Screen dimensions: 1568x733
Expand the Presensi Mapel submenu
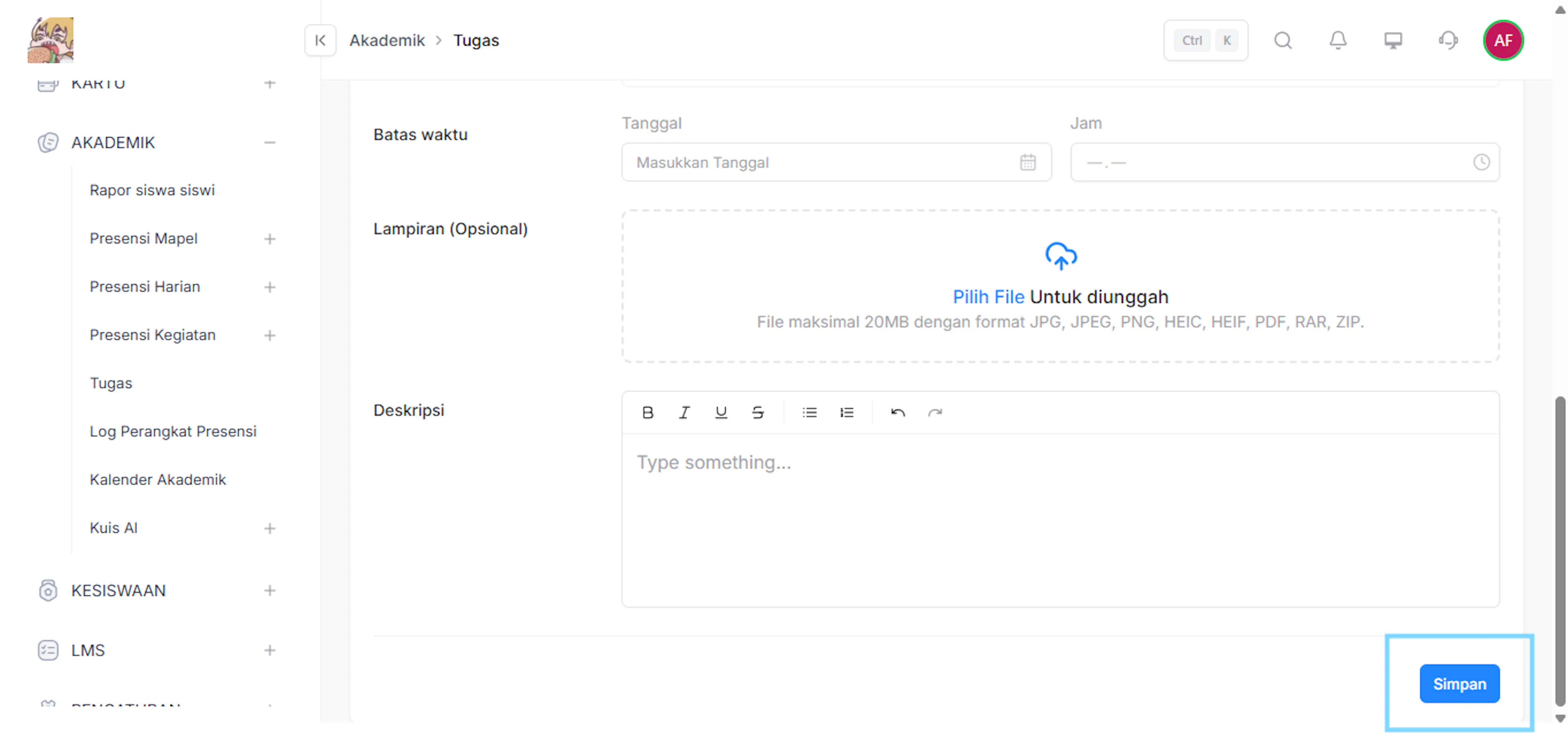coord(269,238)
